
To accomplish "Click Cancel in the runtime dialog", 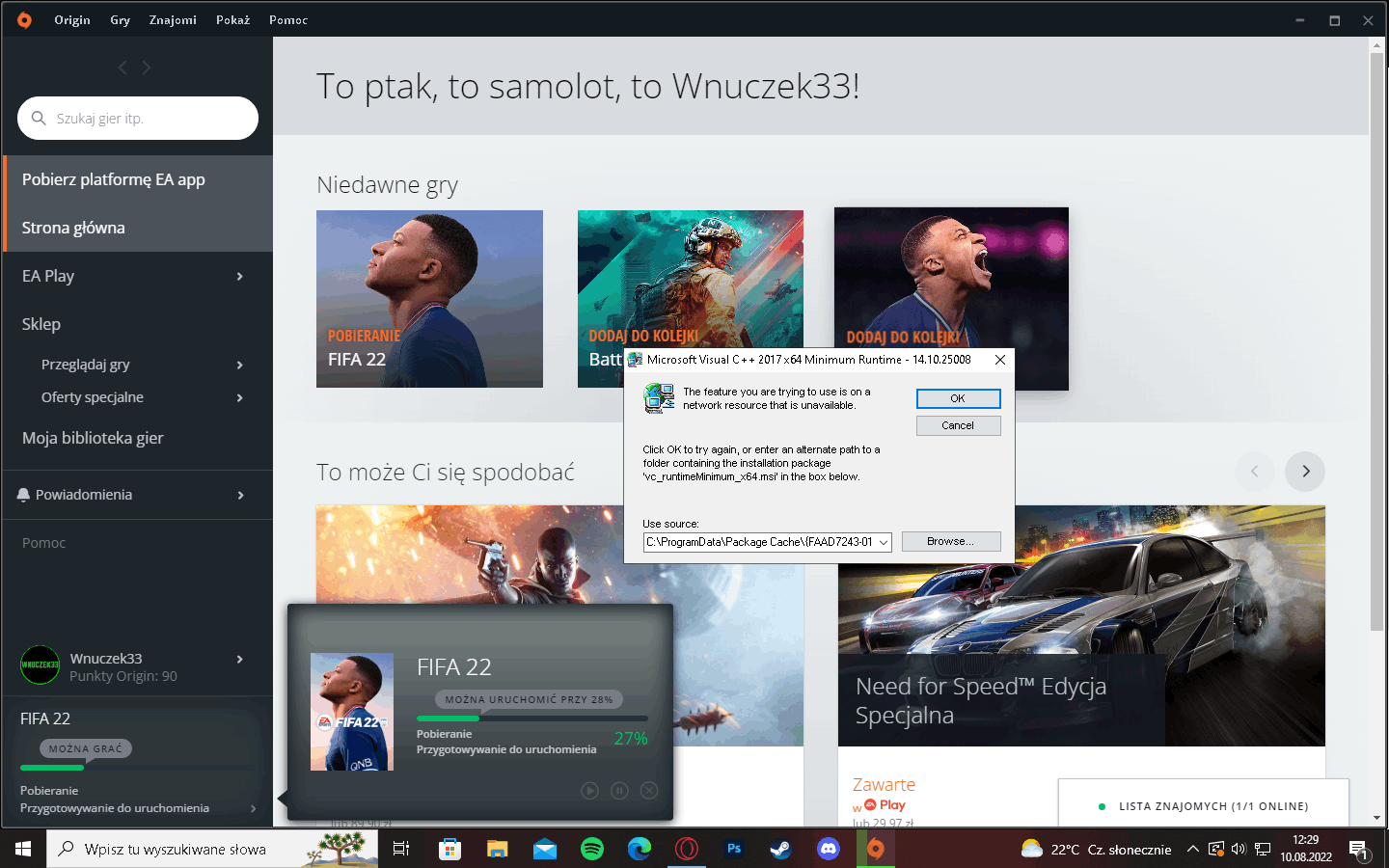I will pyautogui.click(x=958, y=425).
